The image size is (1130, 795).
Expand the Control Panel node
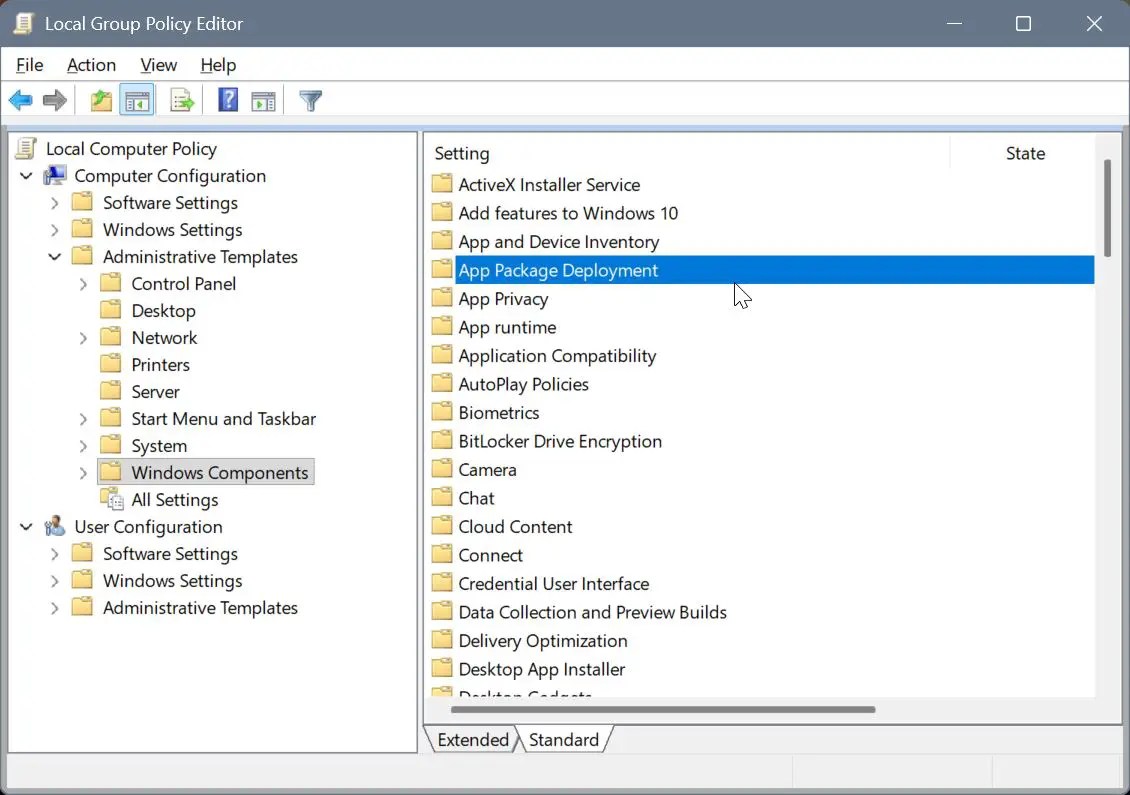point(83,284)
